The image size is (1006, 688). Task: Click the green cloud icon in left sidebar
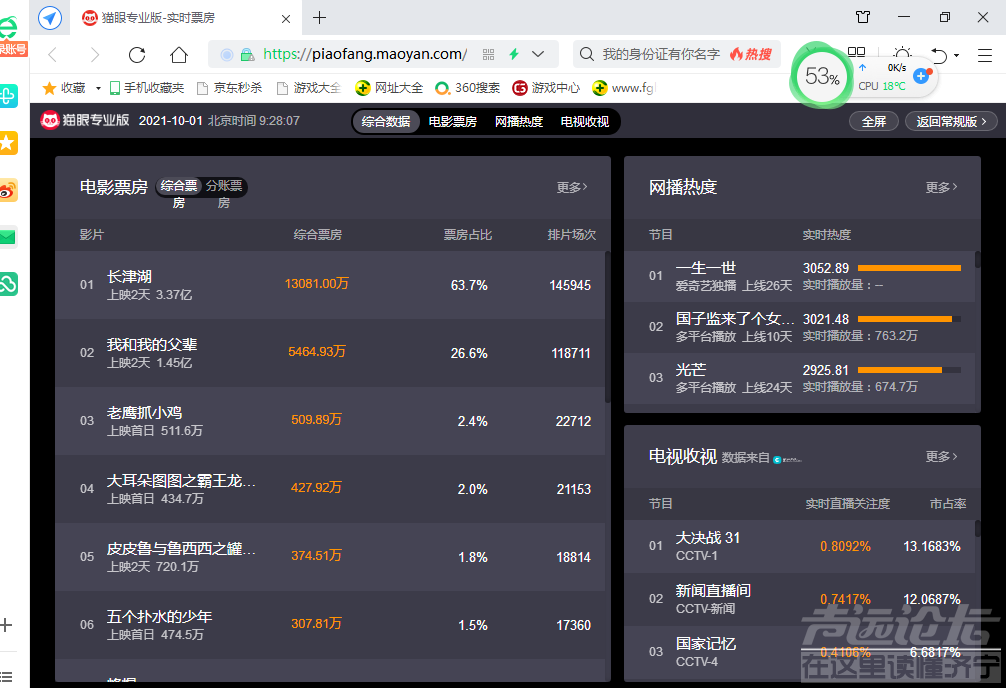pyautogui.click(x=8, y=284)
